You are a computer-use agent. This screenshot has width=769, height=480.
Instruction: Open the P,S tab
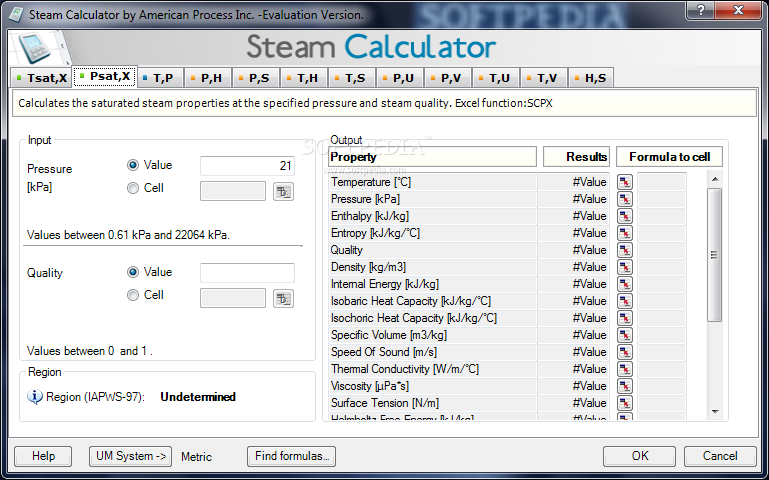point(256,78)
